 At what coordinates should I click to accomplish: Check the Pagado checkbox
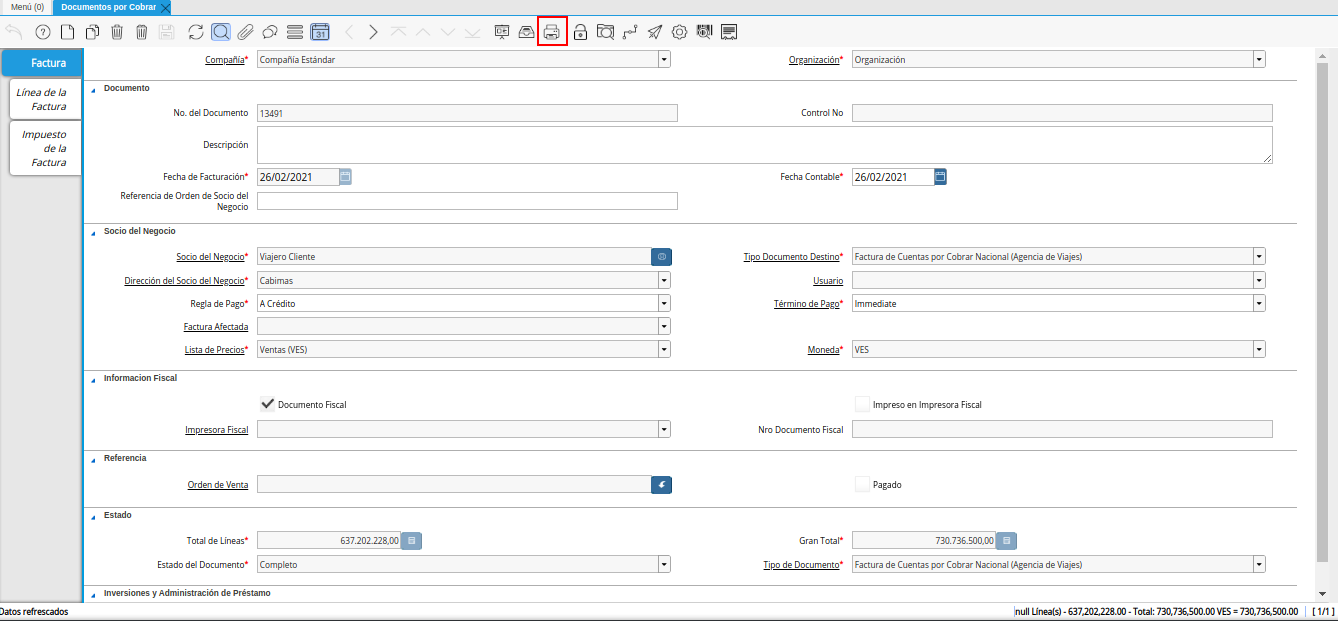tap(862, 484)
